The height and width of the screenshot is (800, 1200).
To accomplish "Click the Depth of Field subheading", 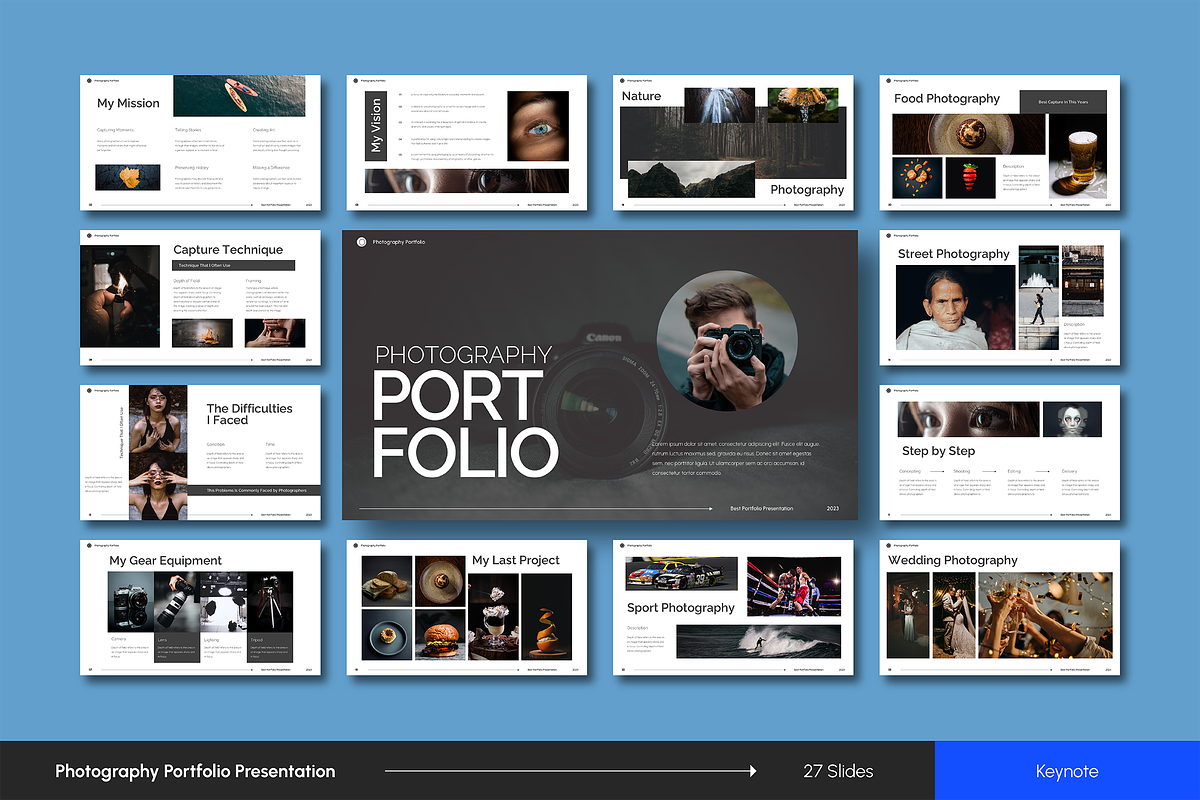I will click(x=187, y=281).
